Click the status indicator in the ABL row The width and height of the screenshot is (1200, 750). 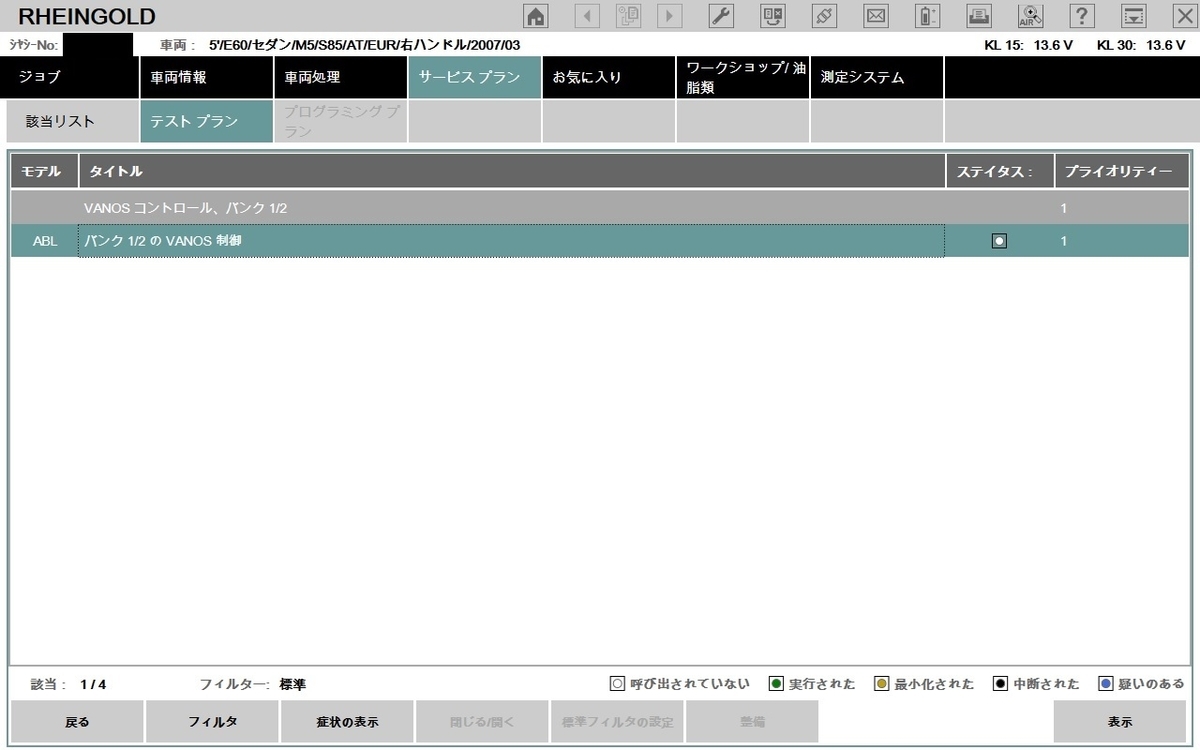pos(999,241)
